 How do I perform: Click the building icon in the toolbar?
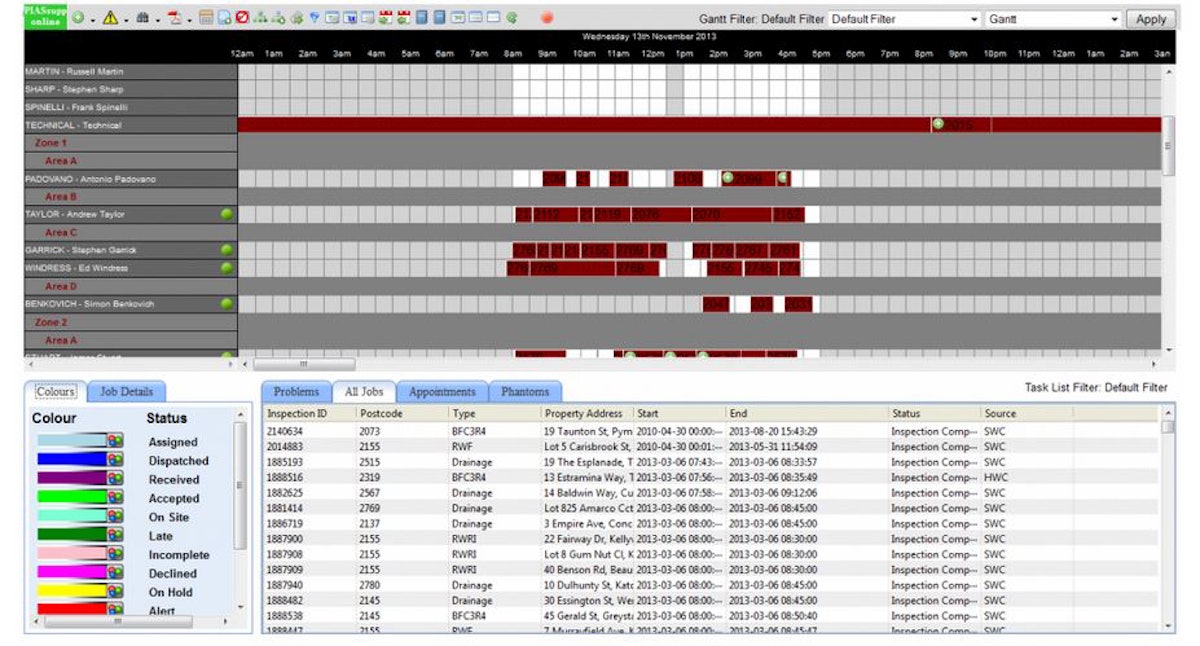(143, 18)
